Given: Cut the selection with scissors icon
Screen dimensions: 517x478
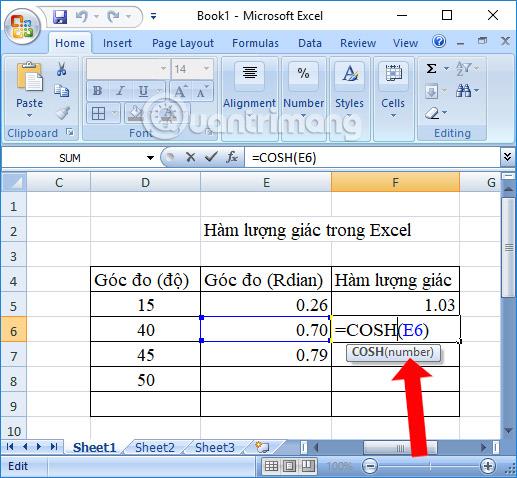Looking at the screenshot, I should click(61, 69).
